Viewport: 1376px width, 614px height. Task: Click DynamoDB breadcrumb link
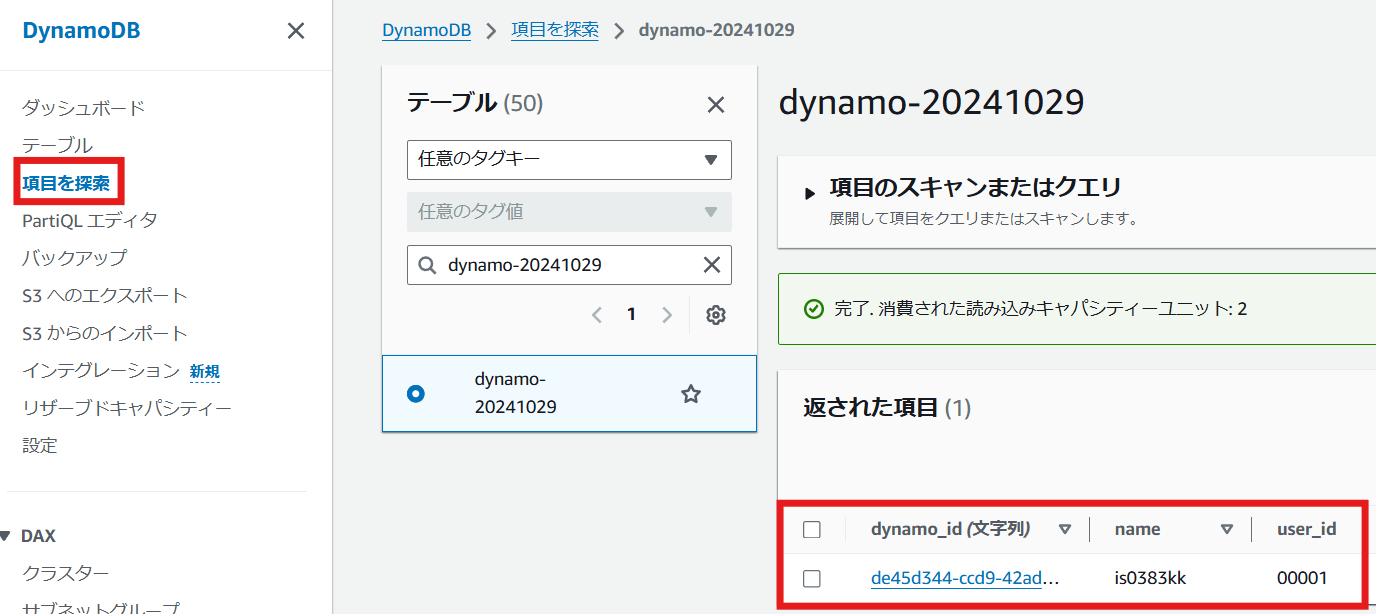coord(426,30)
